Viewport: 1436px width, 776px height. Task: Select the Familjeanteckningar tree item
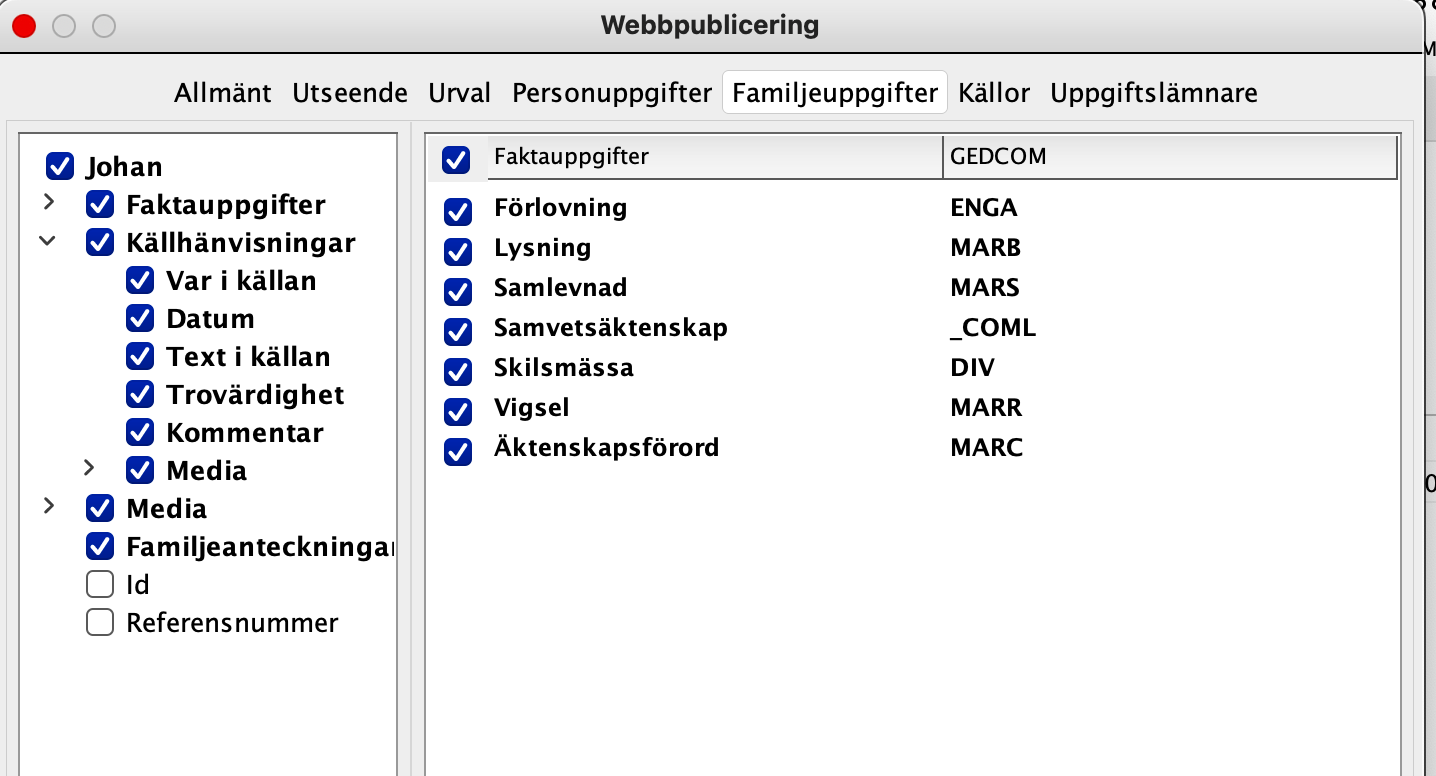(261, 547)
